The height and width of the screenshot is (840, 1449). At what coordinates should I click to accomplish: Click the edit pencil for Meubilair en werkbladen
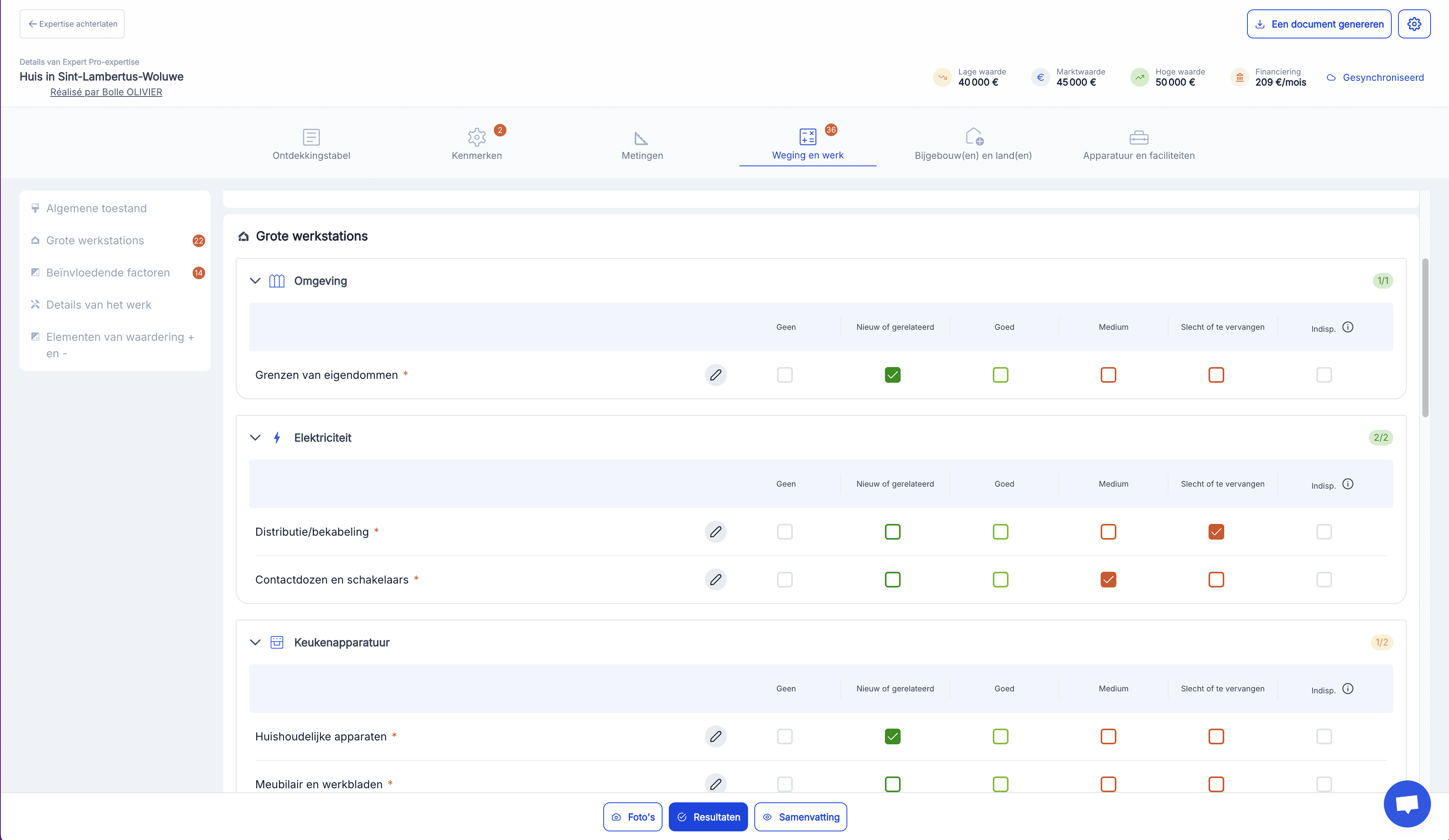pyautogui.click(x=715, y=784)
